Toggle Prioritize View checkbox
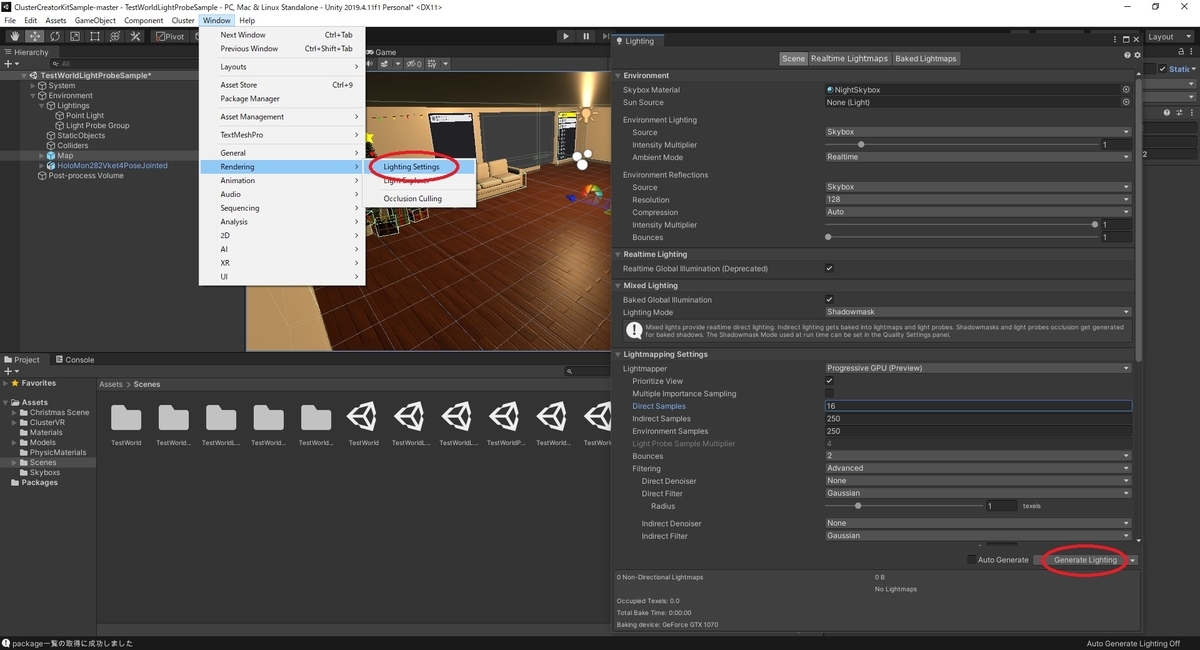Screen dimensions: 1200x650 point(829,381)
